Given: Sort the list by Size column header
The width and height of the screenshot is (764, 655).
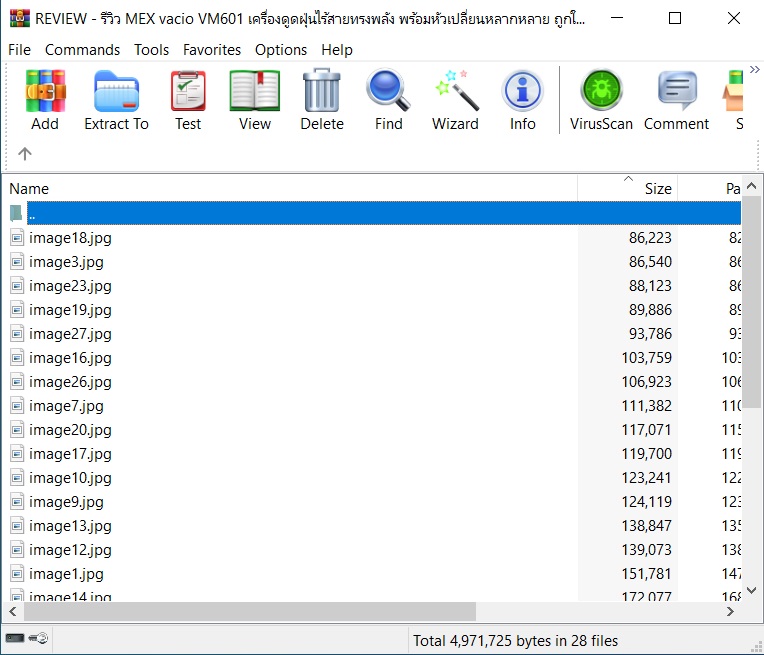Looking at the screenshot, I should [x=627, y=188].
